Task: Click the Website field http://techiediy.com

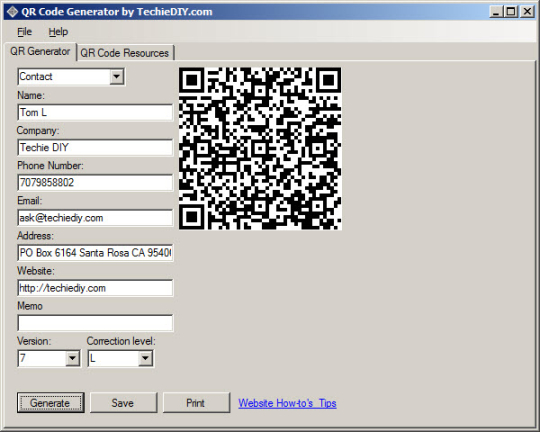Action: tap(95, 288)
